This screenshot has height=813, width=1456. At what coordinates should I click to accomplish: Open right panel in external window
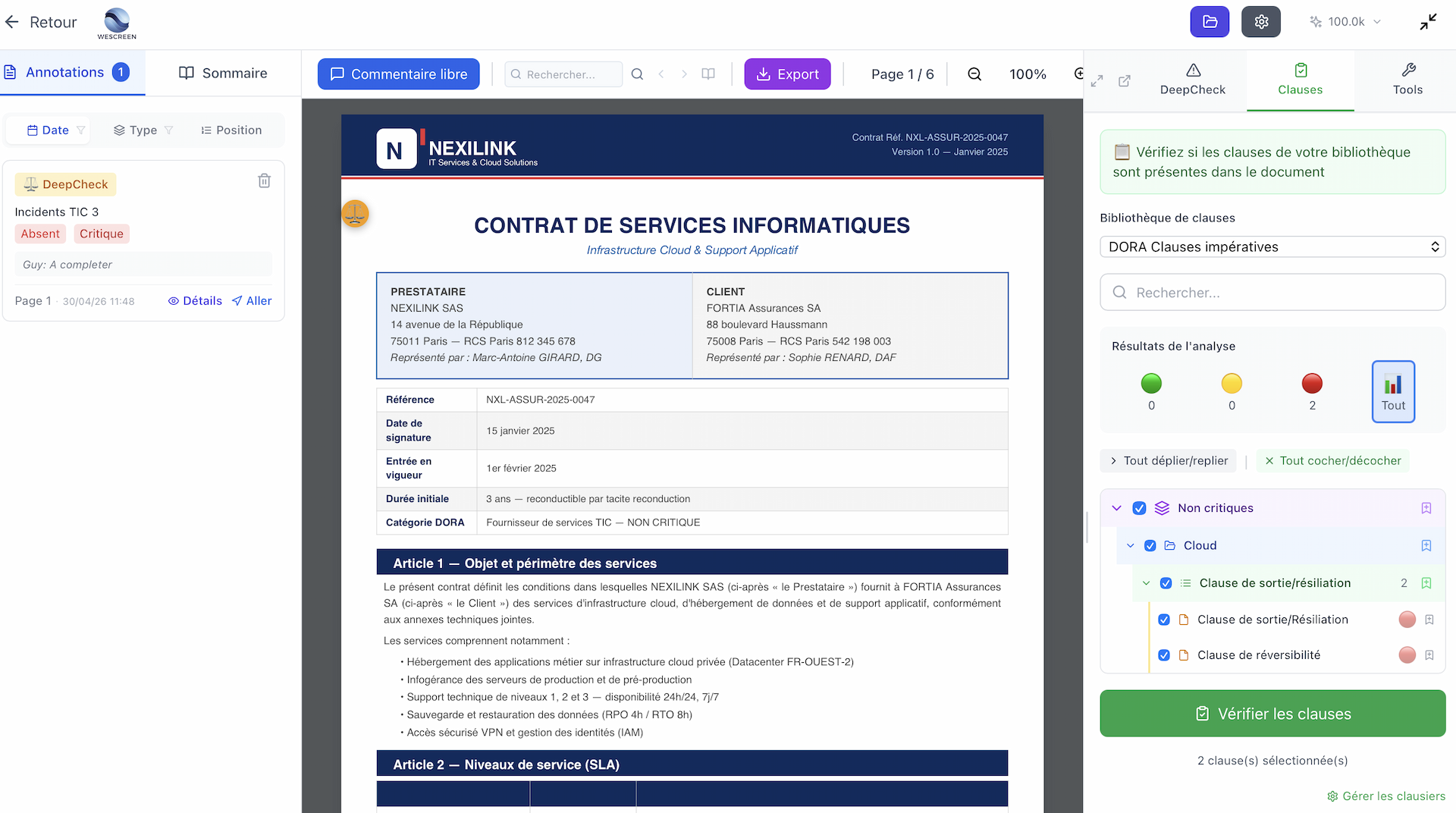[x=1125, y=81]
